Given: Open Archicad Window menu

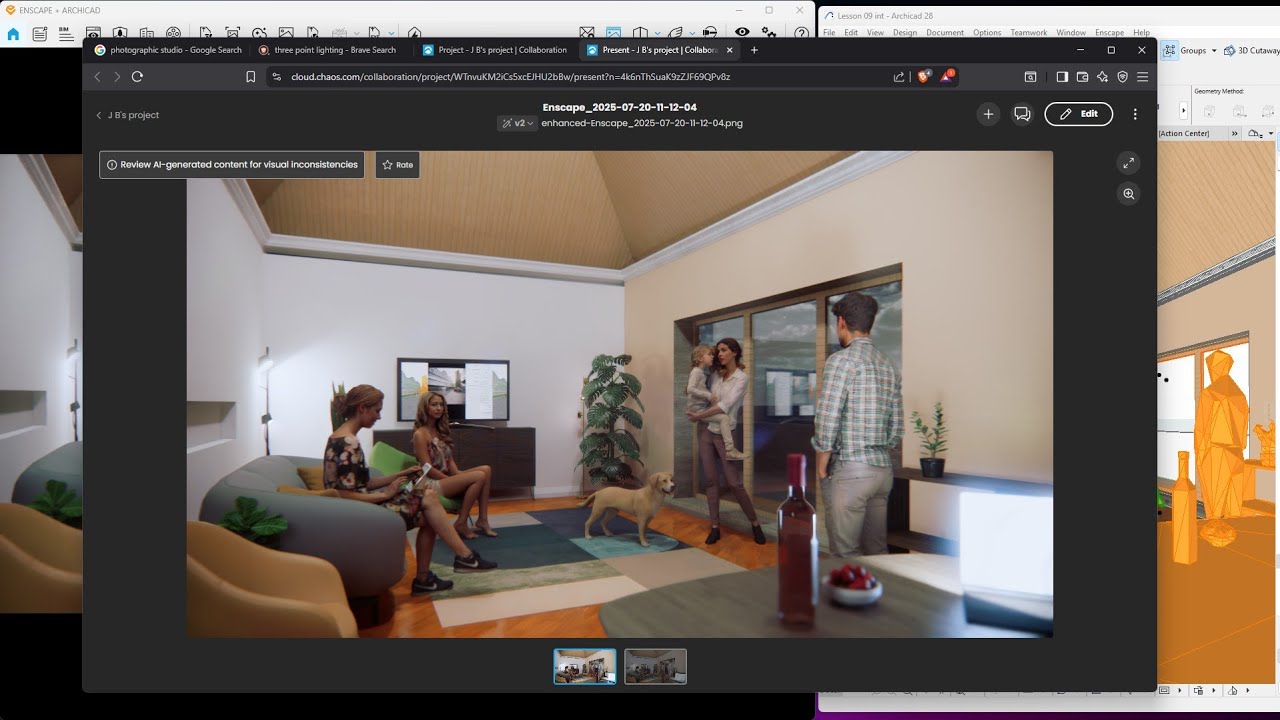Looking at the screenshot, I should tap(1071, 32).
